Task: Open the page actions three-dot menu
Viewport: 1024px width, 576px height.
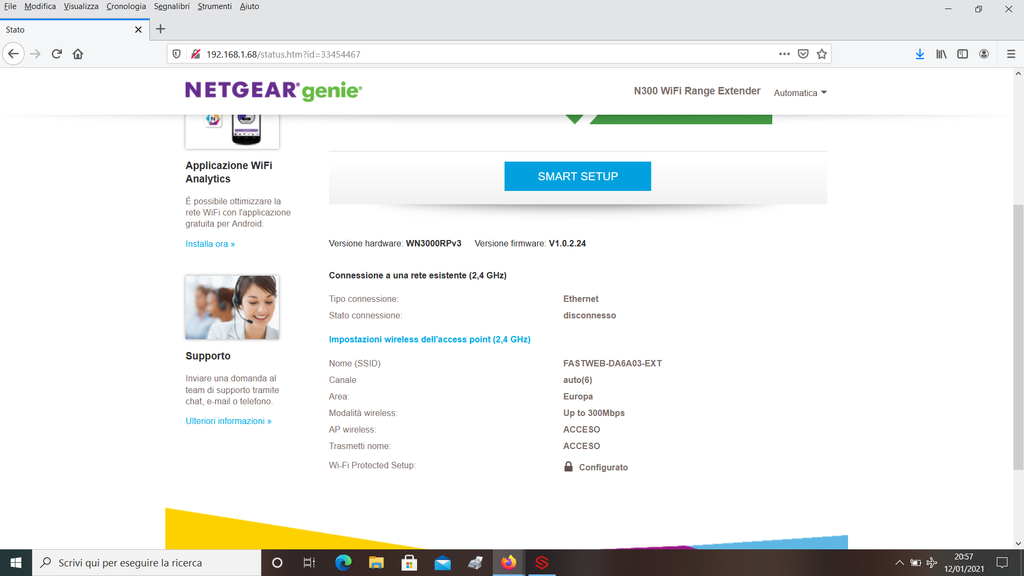Action: click(x=784, y=54)
